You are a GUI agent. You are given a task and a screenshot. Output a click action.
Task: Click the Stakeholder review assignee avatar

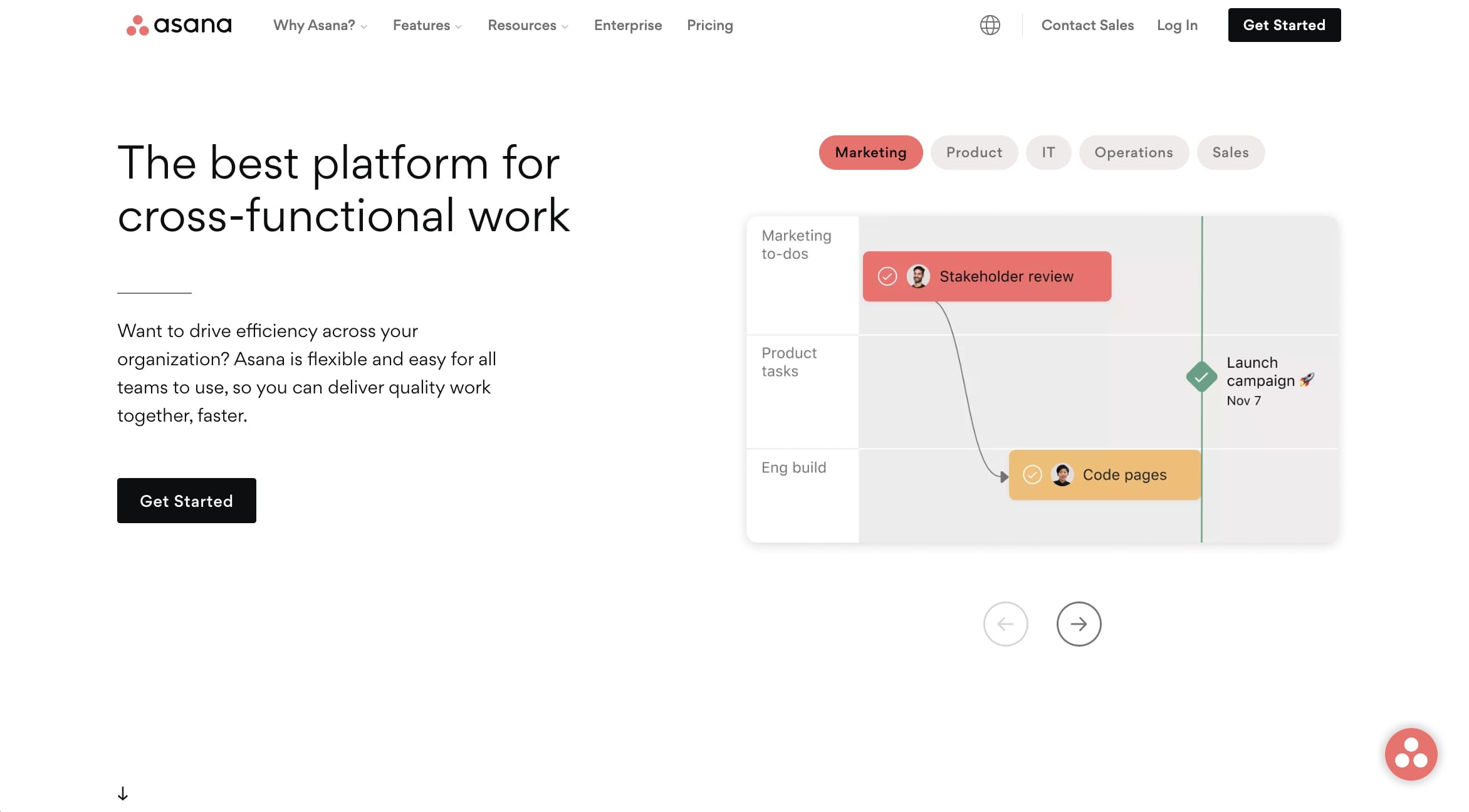pos(918,276)
